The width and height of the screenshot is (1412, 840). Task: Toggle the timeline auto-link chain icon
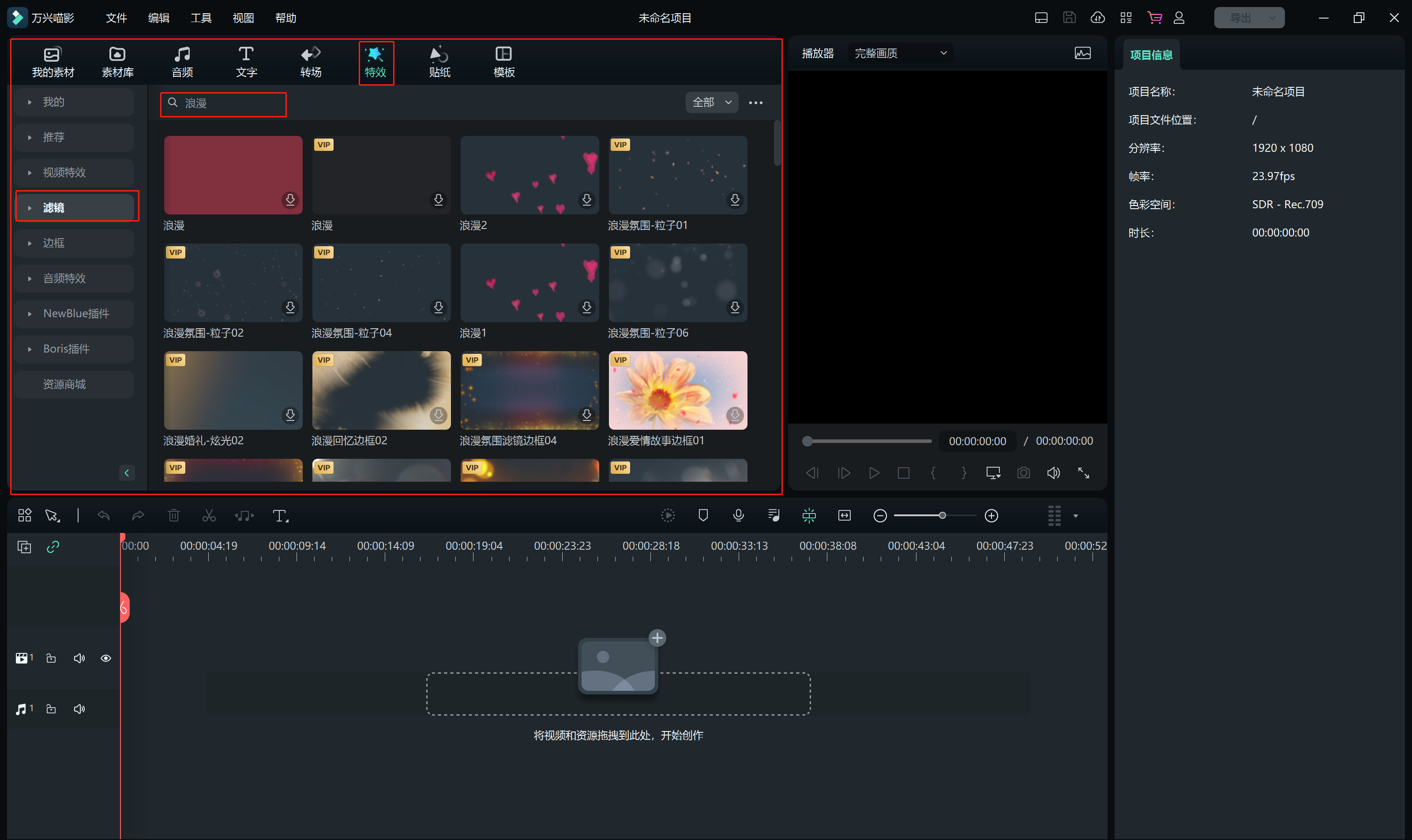click(53, 547)
